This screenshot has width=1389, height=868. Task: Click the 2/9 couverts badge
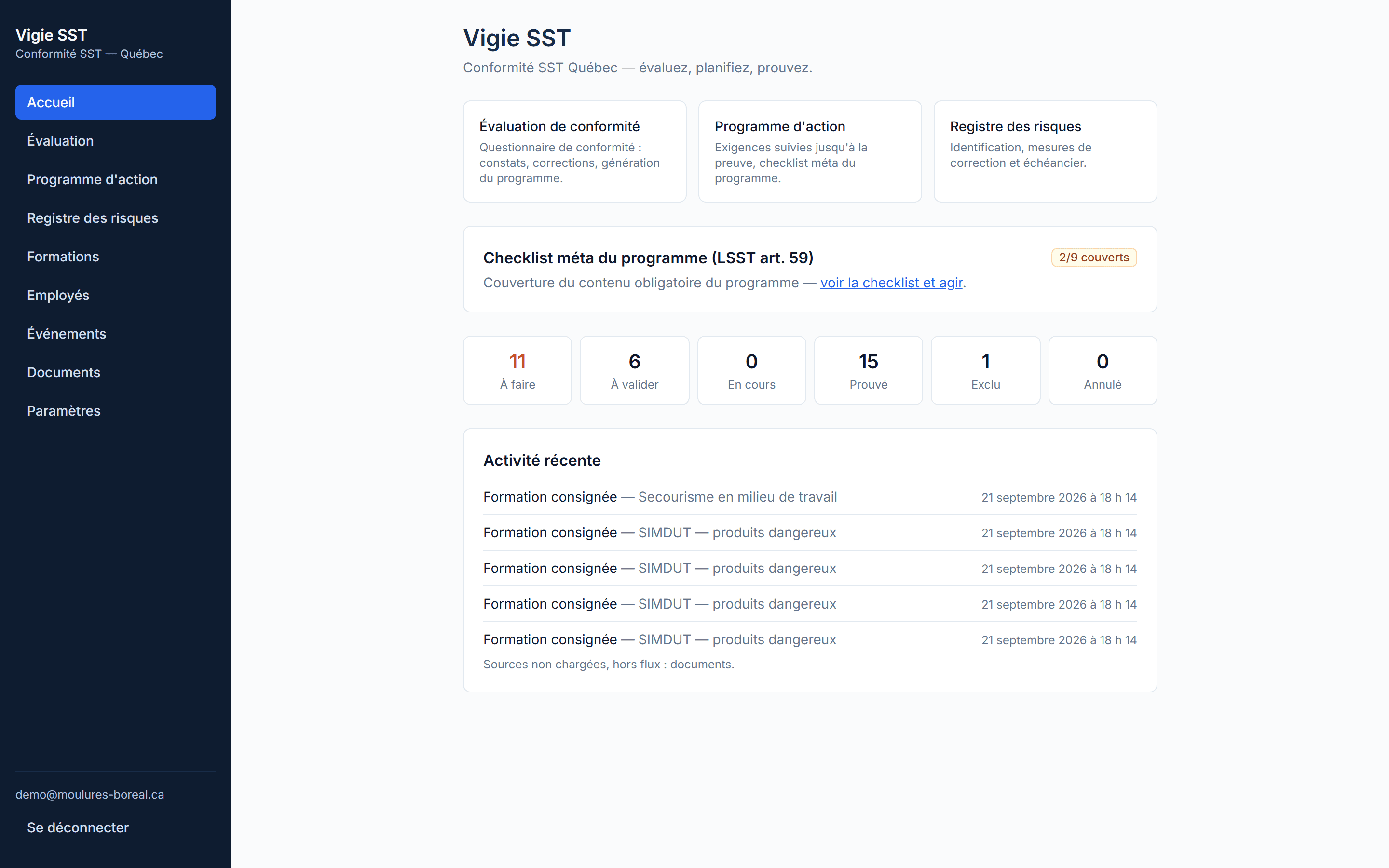click(x=1094, y=257)
